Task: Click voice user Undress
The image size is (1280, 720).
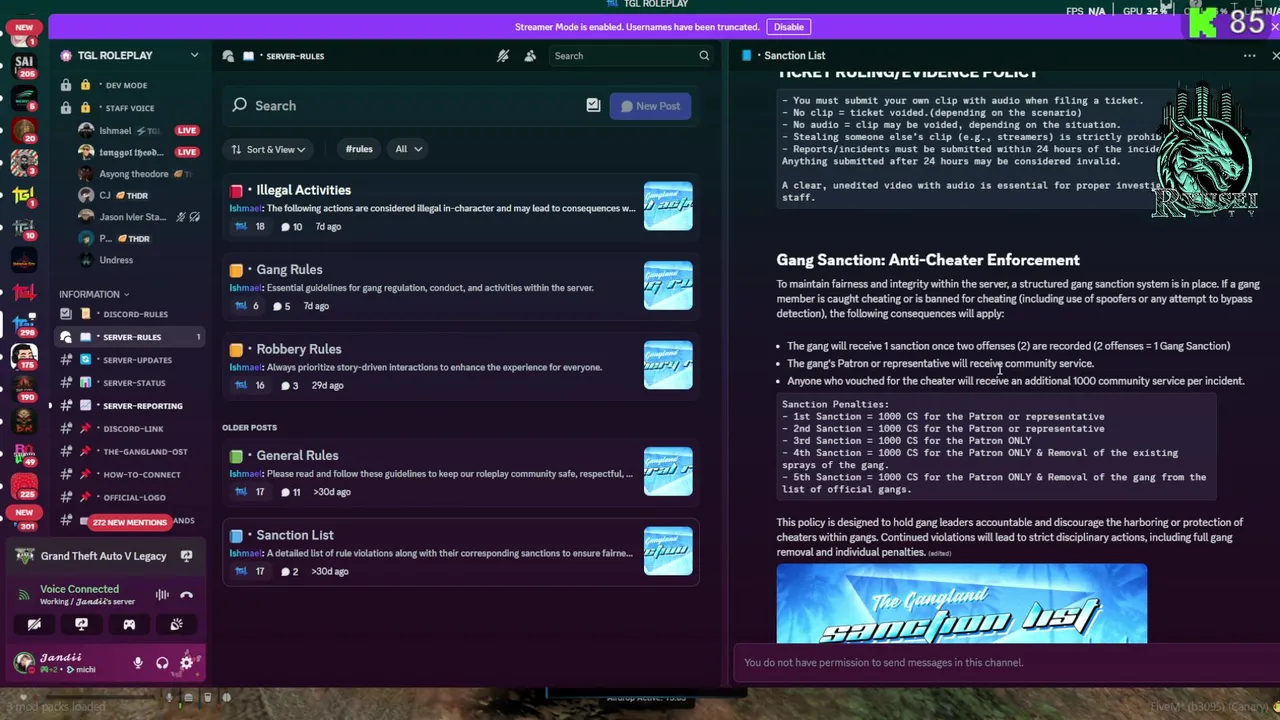Action: tap(138, 260)
